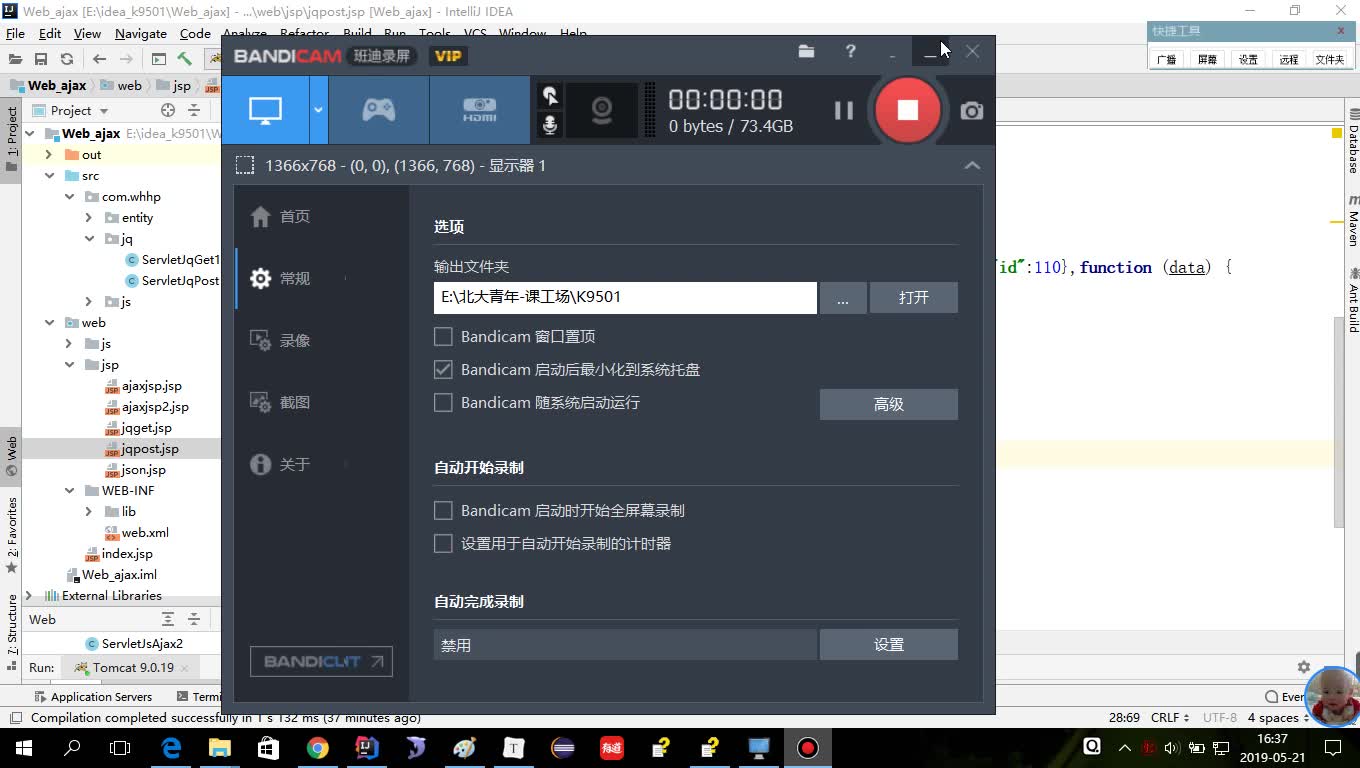Image resolution: width=1360 pixels, height=768 pixels.
Task: Switch to Bandicam HDMI device recording mode
Action: point(479,110)
